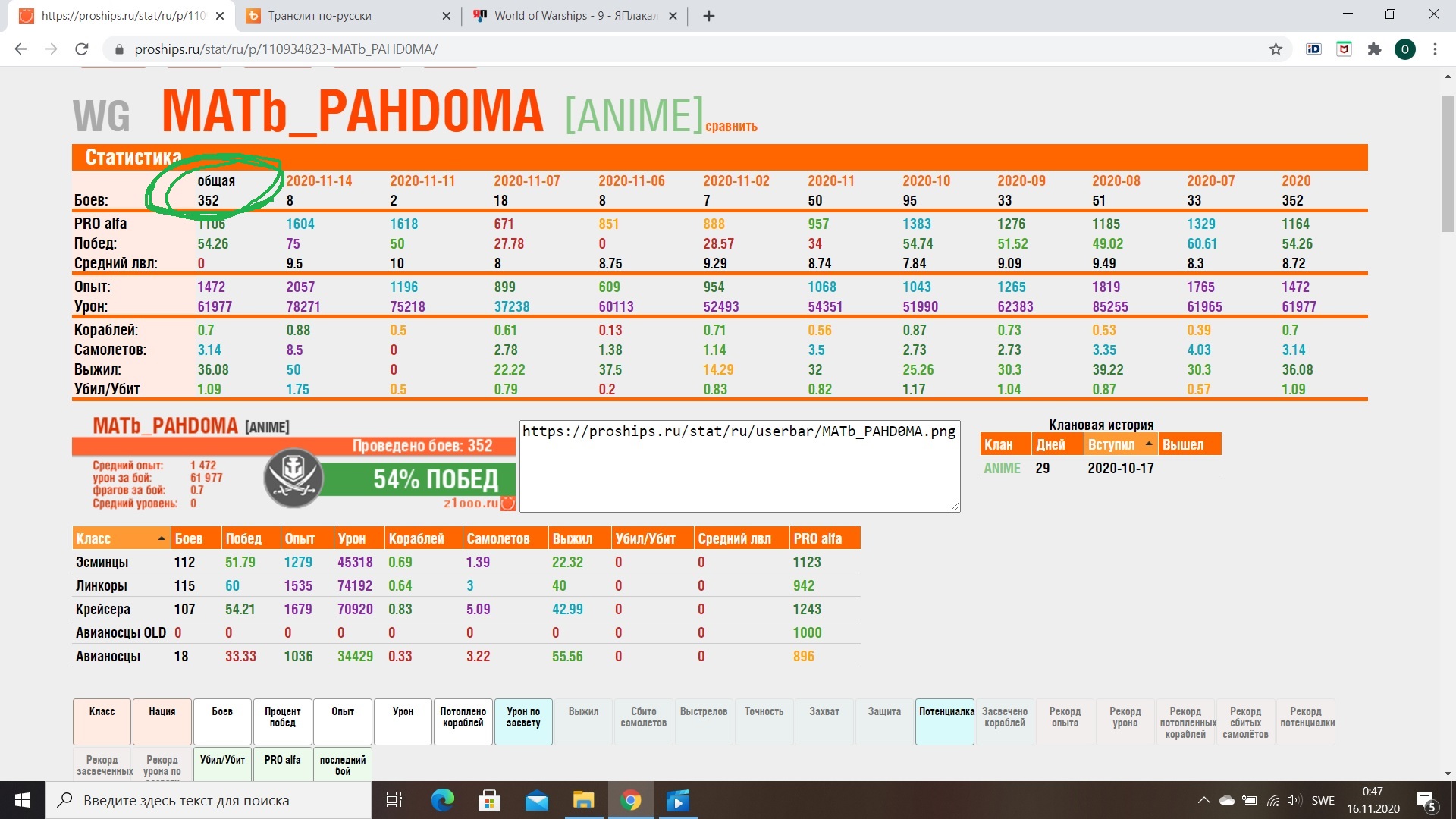Viewport: 1456px width, 819px height.
Task: Click the ID extension icon
Action: coord(1313,49)
